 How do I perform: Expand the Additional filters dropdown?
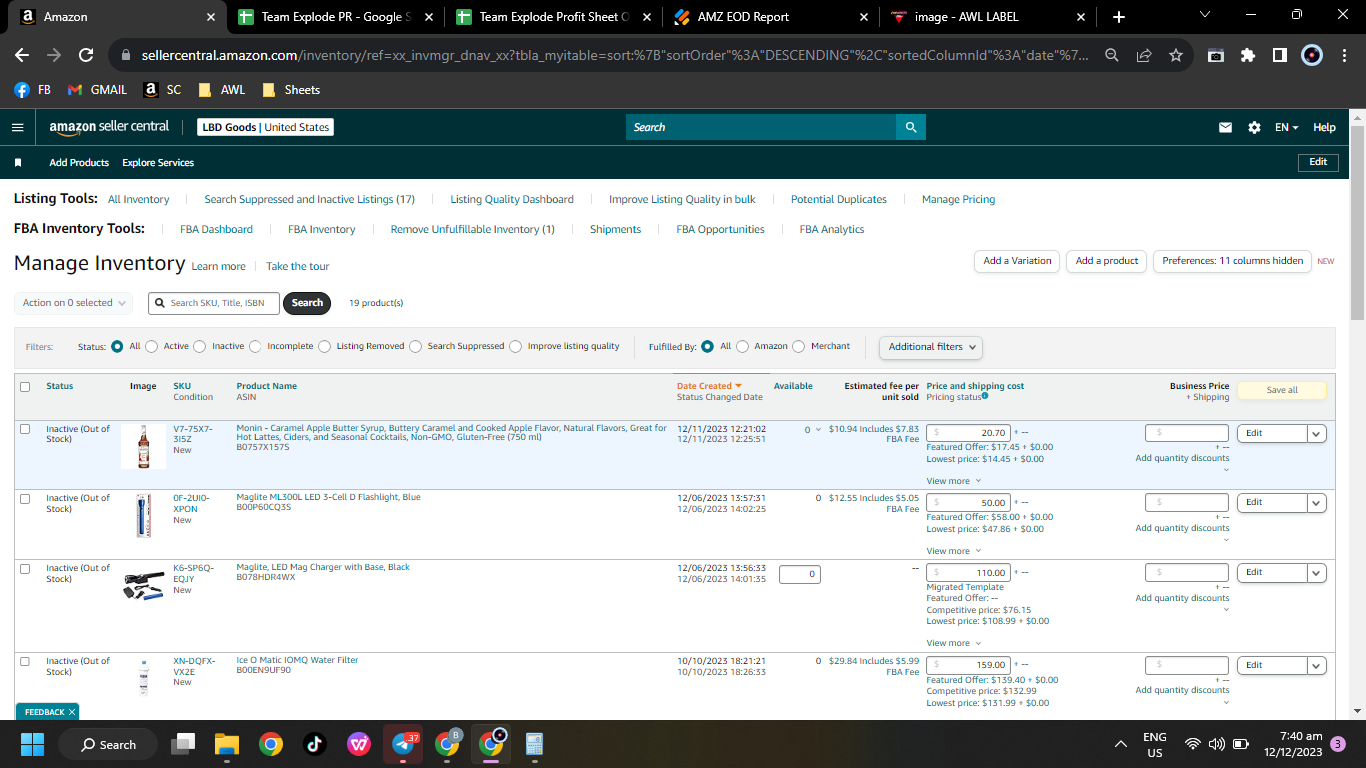coord(930,347)
